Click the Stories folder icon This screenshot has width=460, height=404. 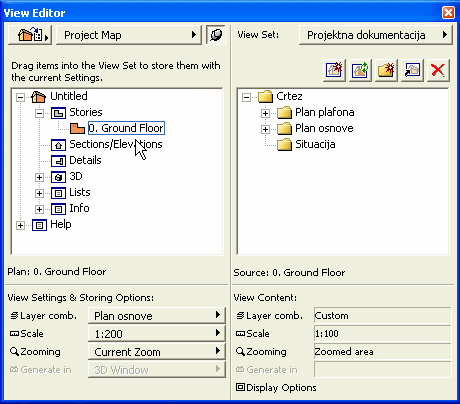pyautogui.click(x=58, y=113)
